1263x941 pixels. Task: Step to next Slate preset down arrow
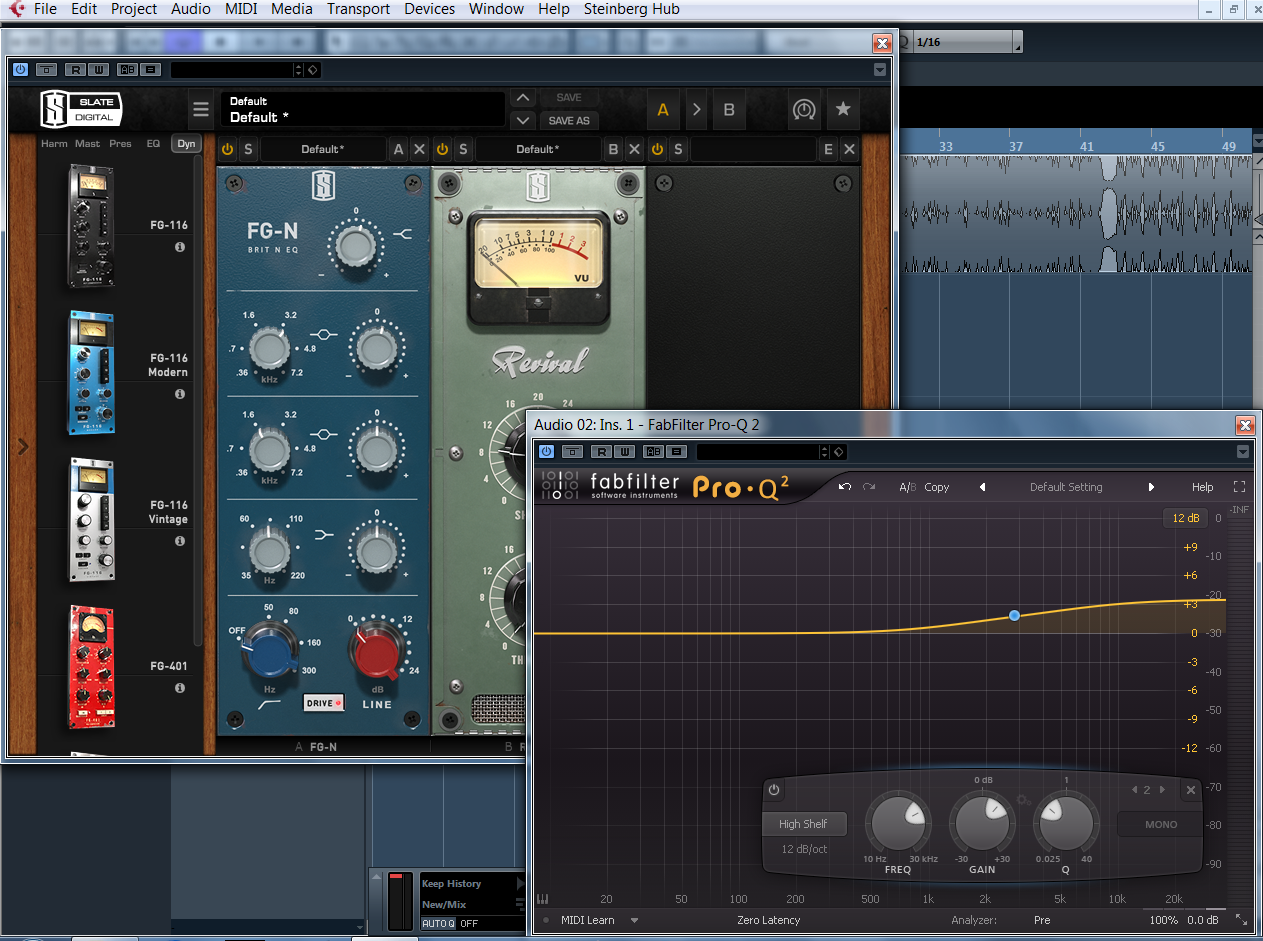click(x=522, y=120)
